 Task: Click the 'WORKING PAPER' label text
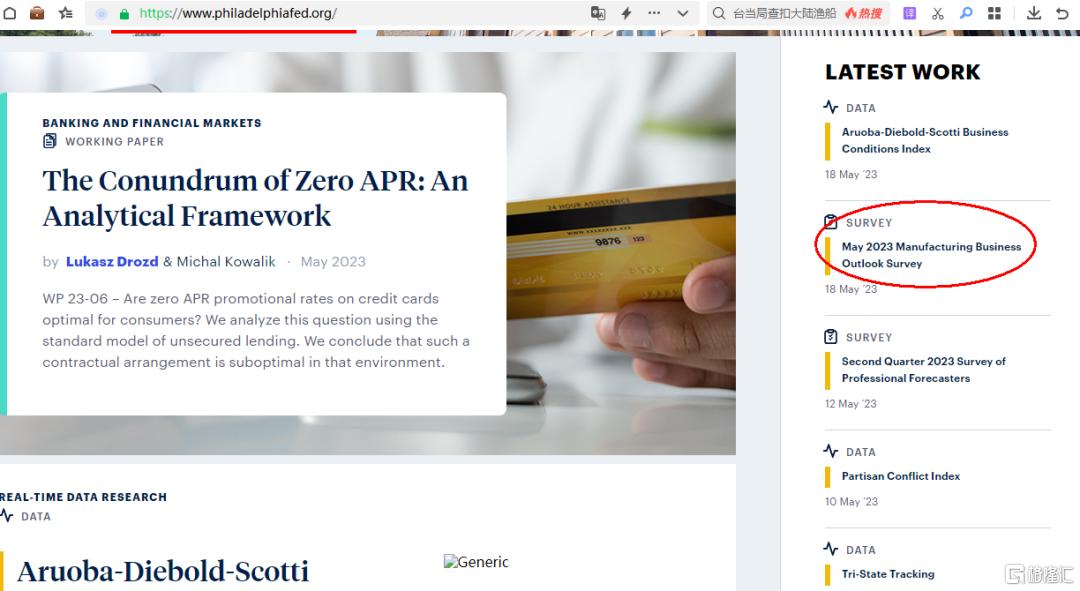point(114,141)
